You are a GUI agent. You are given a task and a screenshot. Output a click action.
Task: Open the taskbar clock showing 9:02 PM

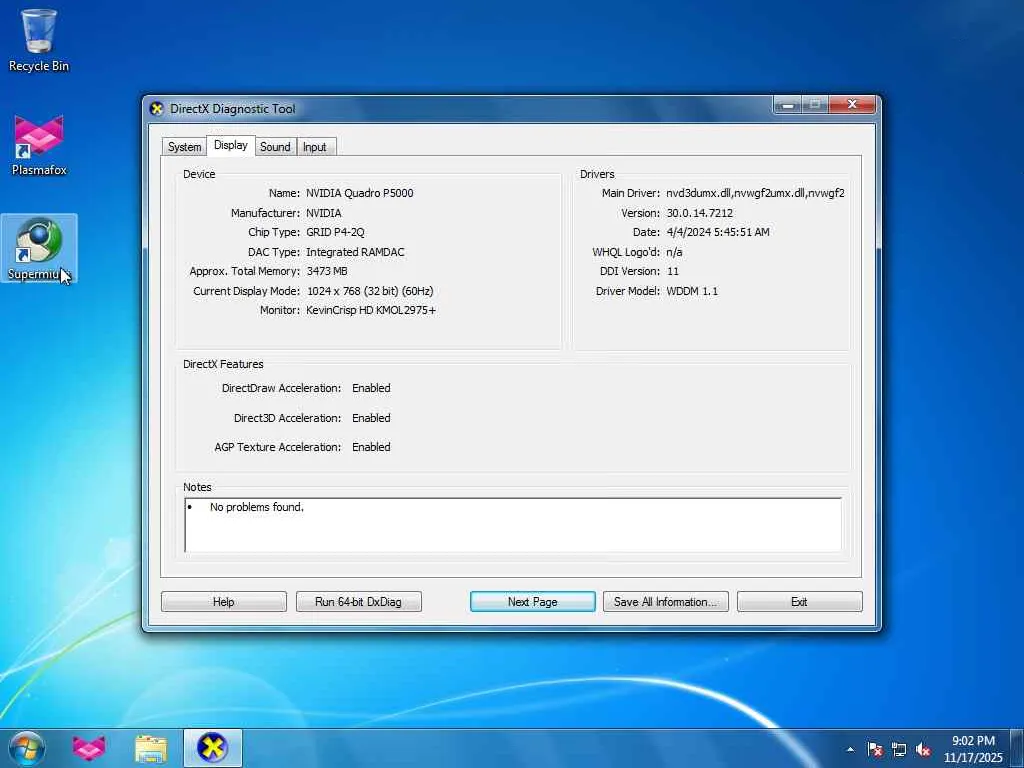tap(973, 749)
